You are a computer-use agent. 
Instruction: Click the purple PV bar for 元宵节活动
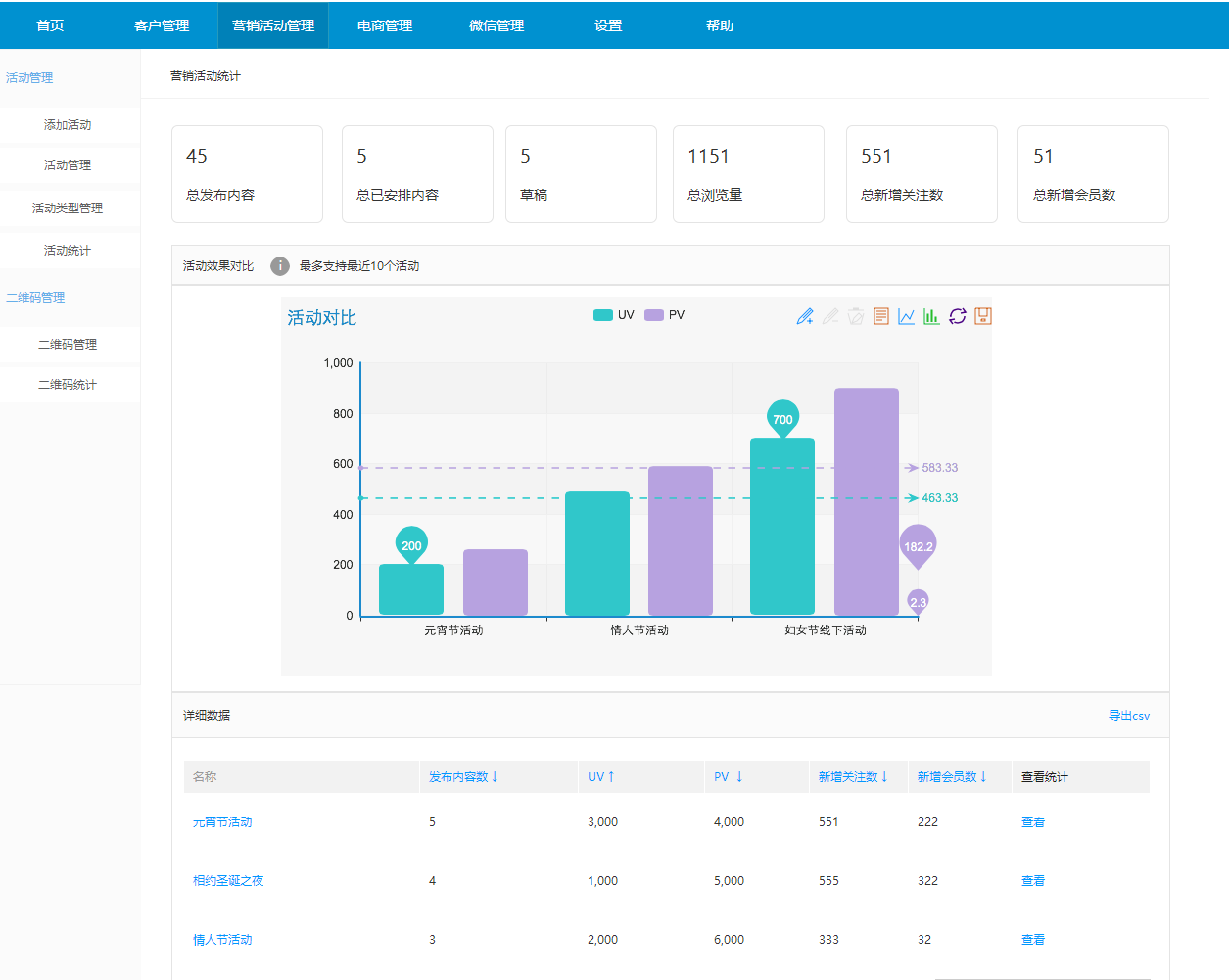[x=496, y=583]
